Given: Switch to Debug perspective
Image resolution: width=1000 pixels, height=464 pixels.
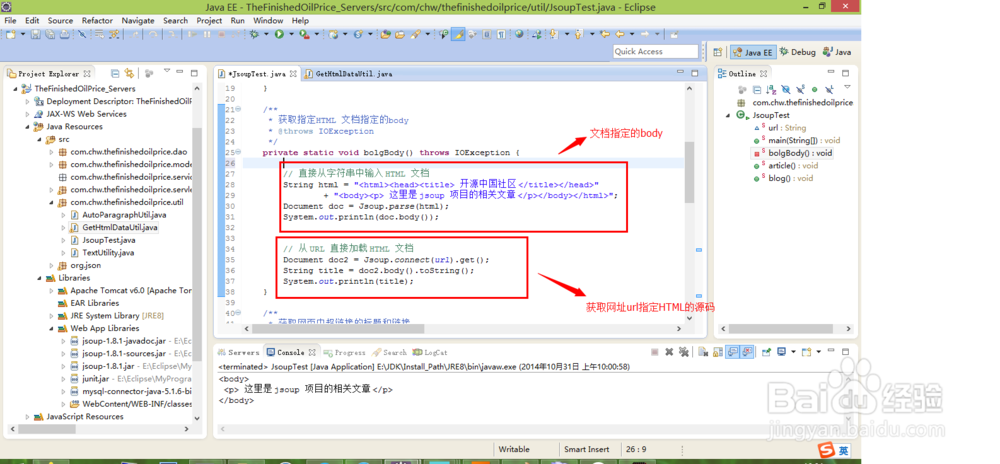Looking at the screenshot, I should tap(798, 52).
